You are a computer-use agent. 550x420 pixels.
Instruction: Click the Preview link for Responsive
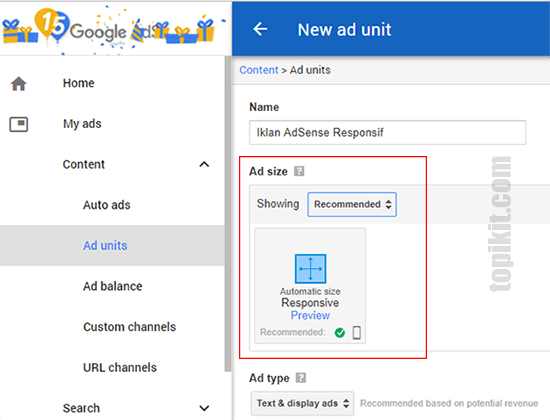click(x=310, y=315)
